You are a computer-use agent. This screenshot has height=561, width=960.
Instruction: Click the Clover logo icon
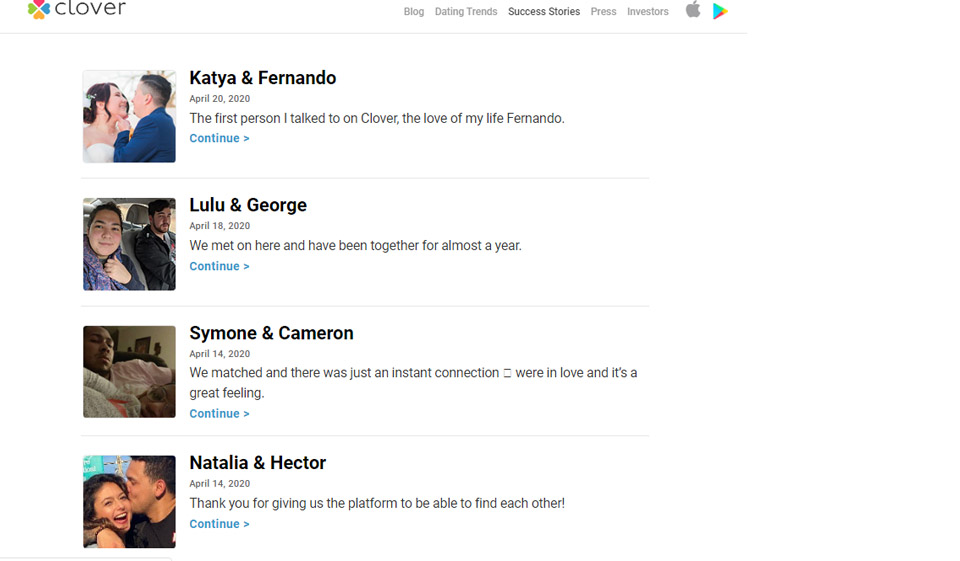pos(38,10)
